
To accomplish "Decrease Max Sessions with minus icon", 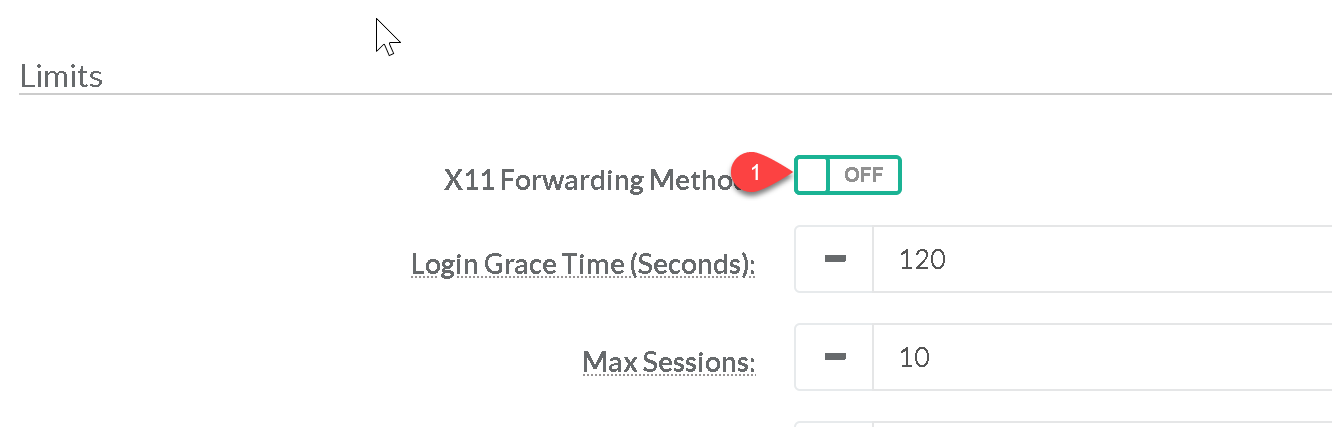I will (834, 357).
